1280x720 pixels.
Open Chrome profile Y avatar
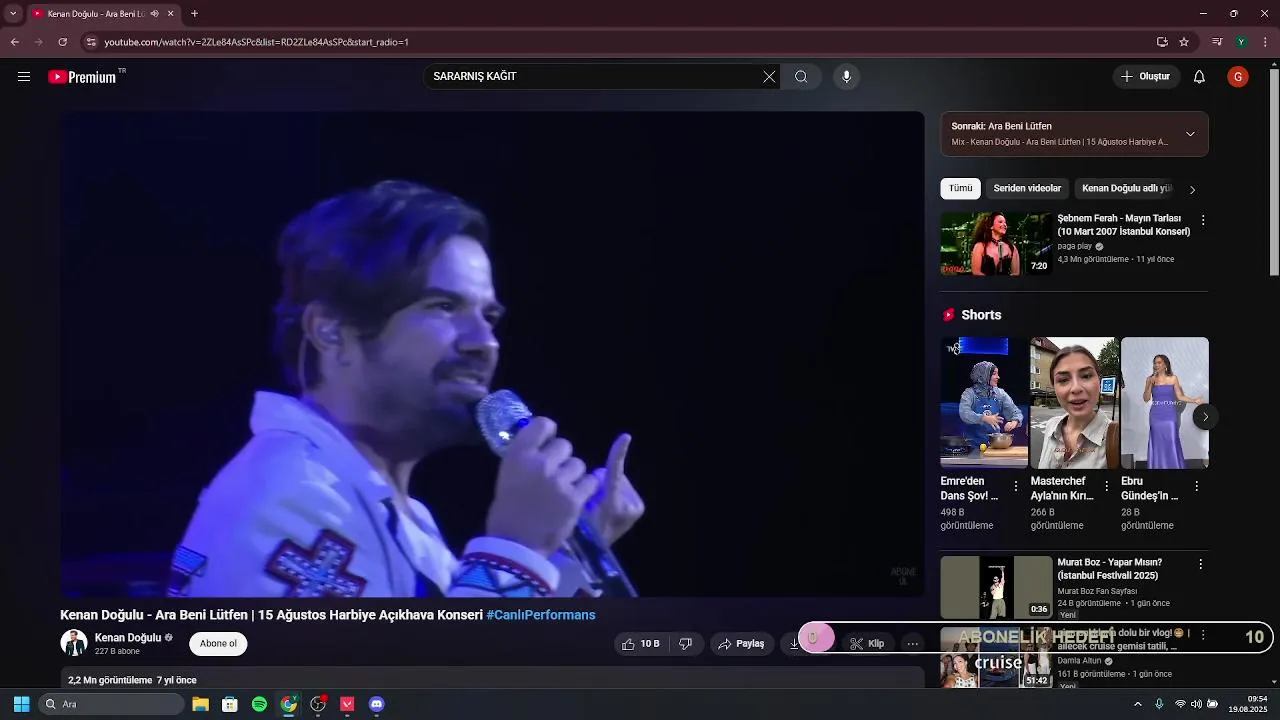tap(1241, 42)
